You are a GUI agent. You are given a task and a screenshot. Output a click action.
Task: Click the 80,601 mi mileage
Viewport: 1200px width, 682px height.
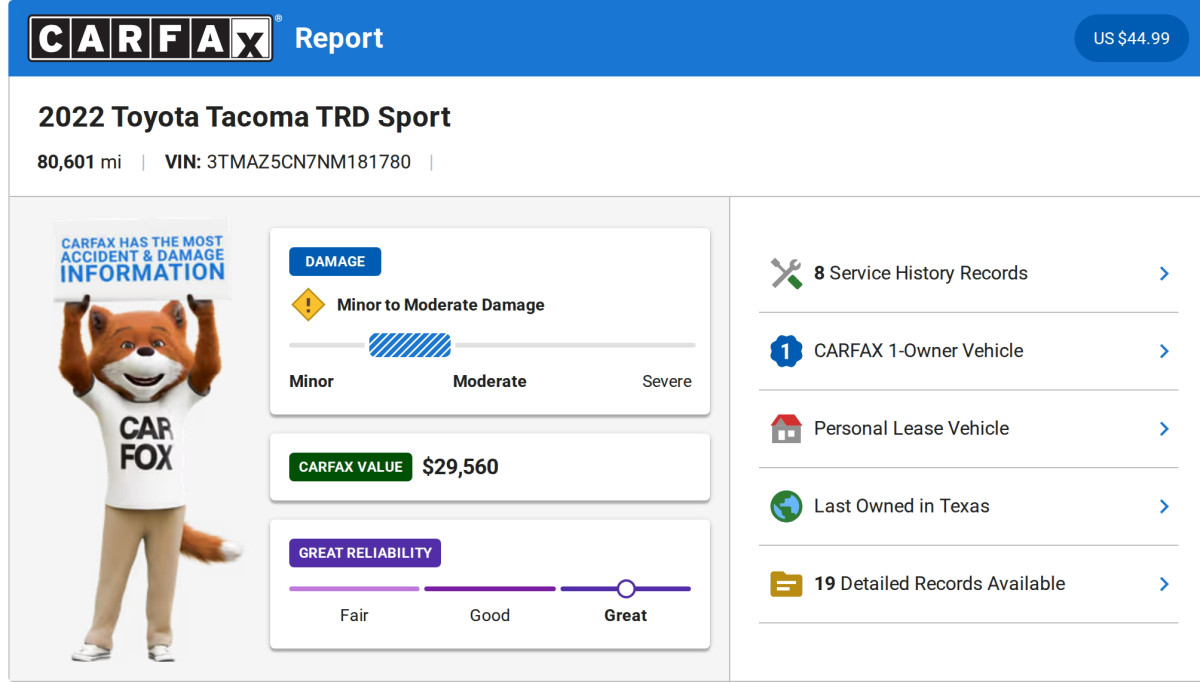coord(79,162)
